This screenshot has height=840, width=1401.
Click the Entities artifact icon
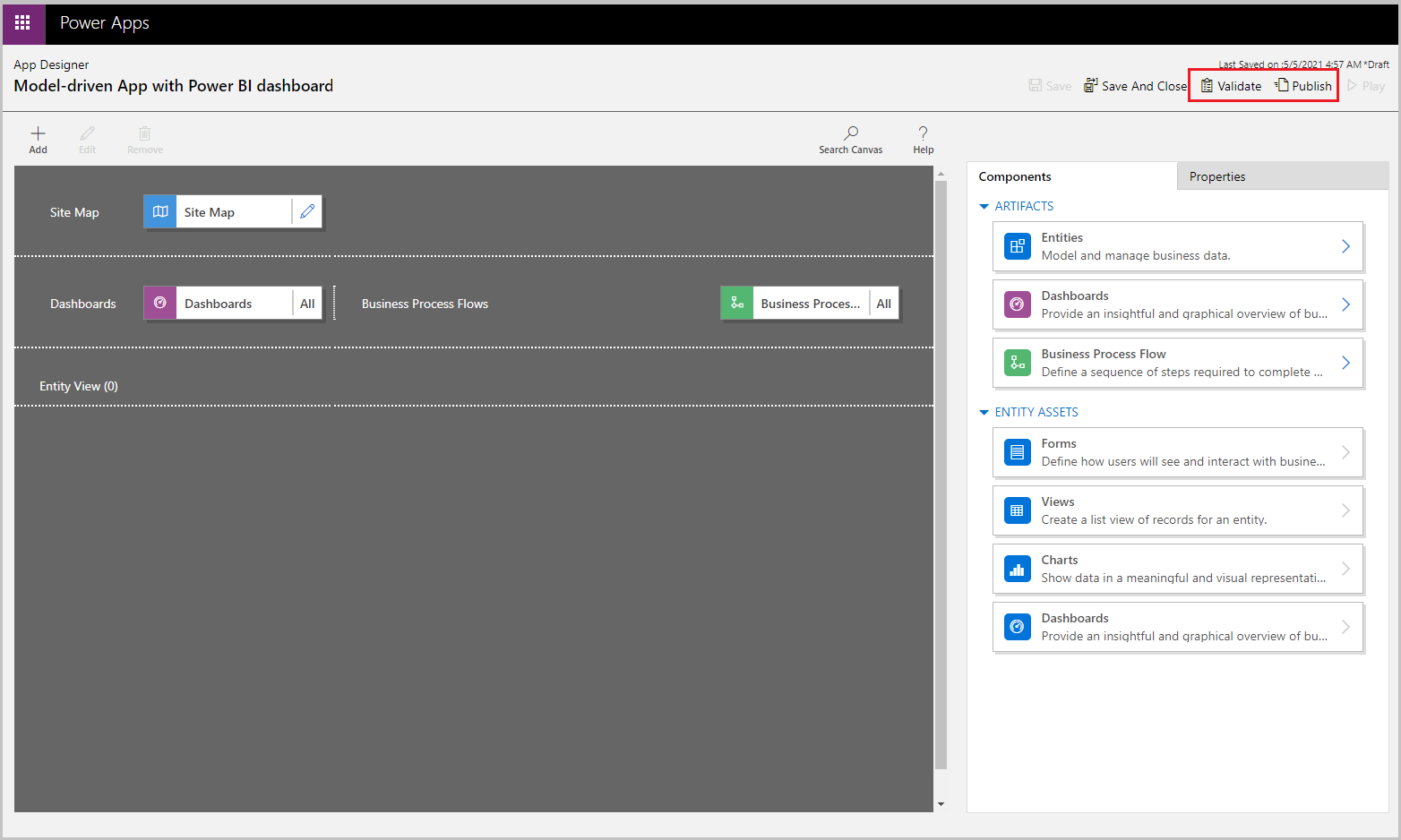[1018, 246]
